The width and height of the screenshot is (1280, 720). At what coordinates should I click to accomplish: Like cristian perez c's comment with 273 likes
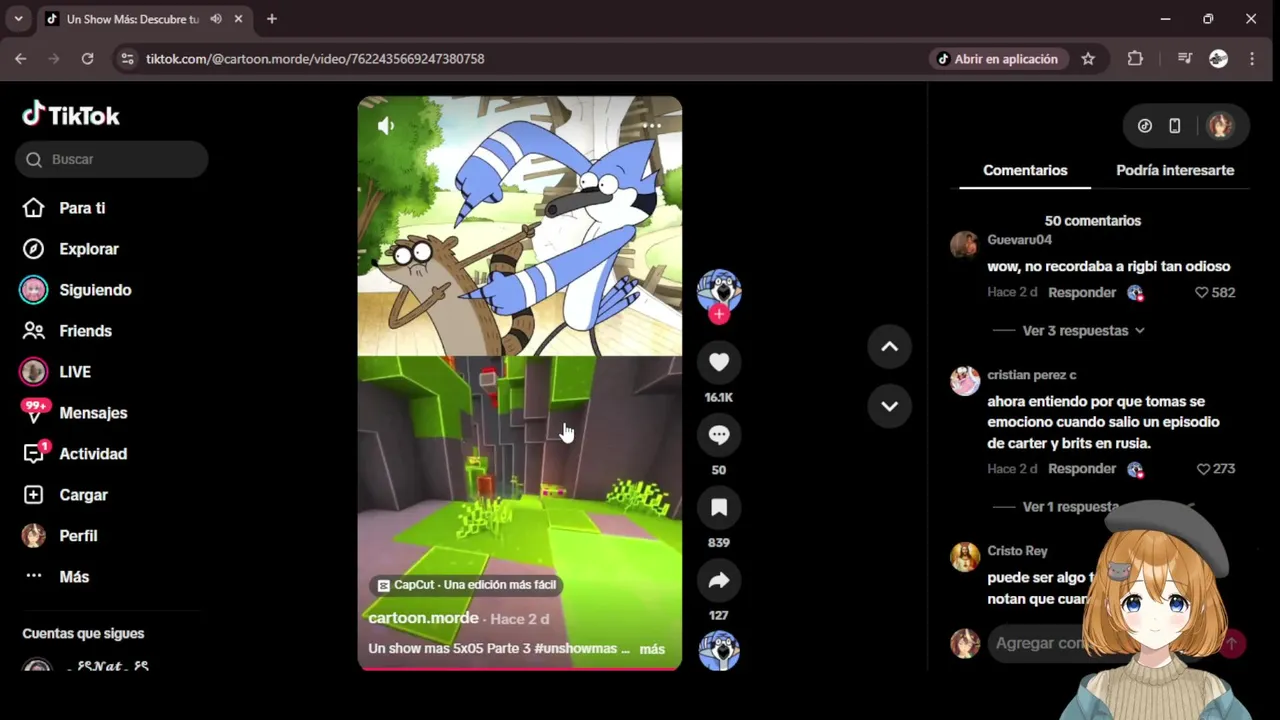point(1202,469)
